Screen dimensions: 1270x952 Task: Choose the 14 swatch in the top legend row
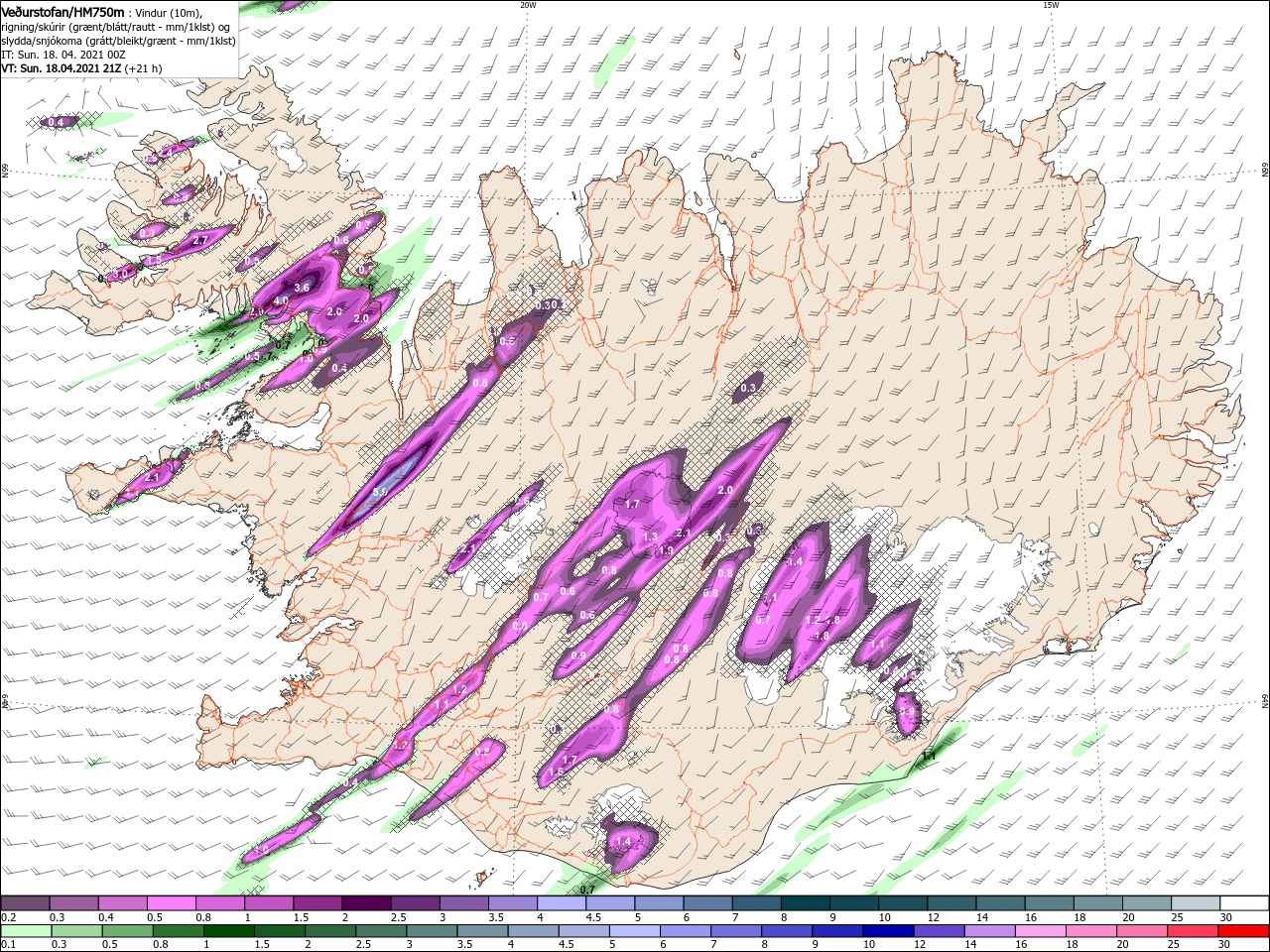(x=1001, y=903)
